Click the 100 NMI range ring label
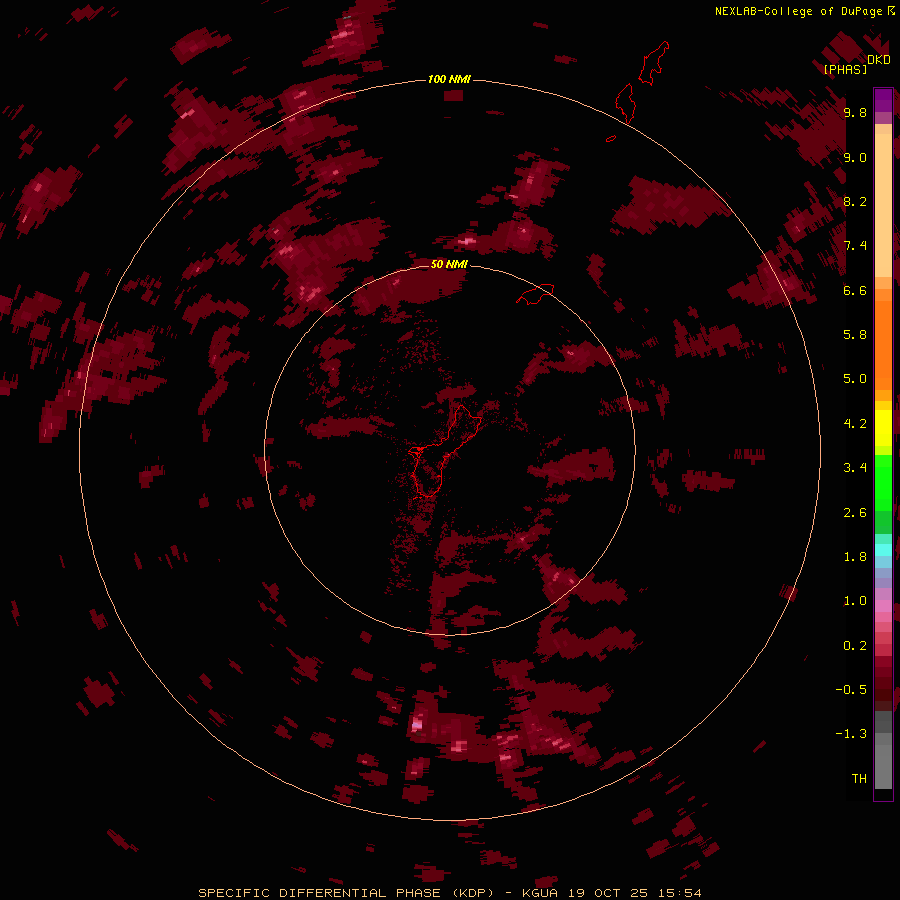Viewport: 900px width, 900px height. pyautogui.click(x=449, y=79)
